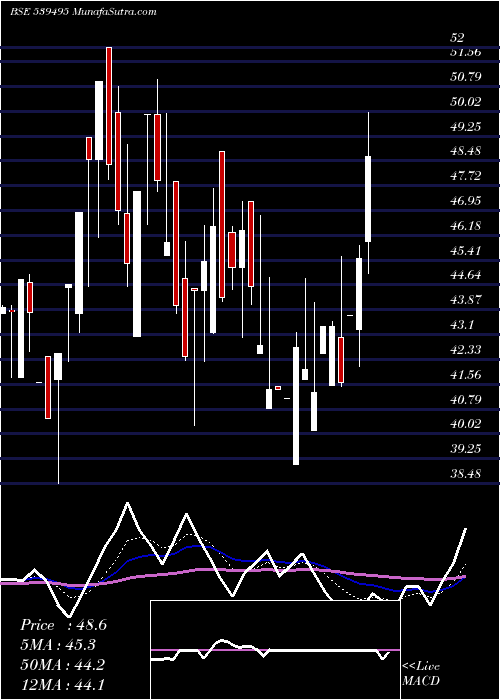Click the <<Live MACD label
This screenshot has height=700, width=500.
421,674
